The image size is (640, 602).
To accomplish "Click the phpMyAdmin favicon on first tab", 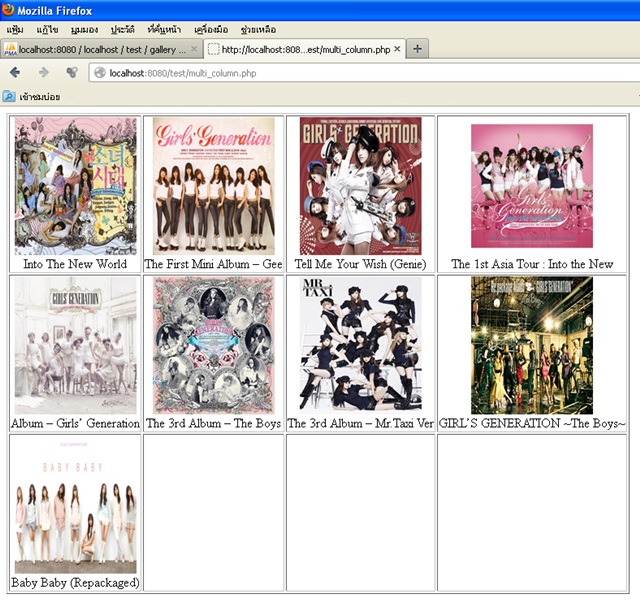I will pos(10,49).
